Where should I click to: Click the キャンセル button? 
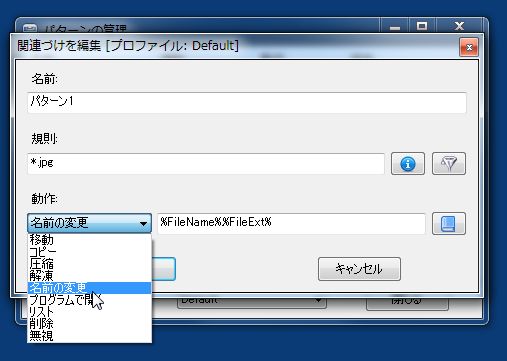(x=359, y=269)
